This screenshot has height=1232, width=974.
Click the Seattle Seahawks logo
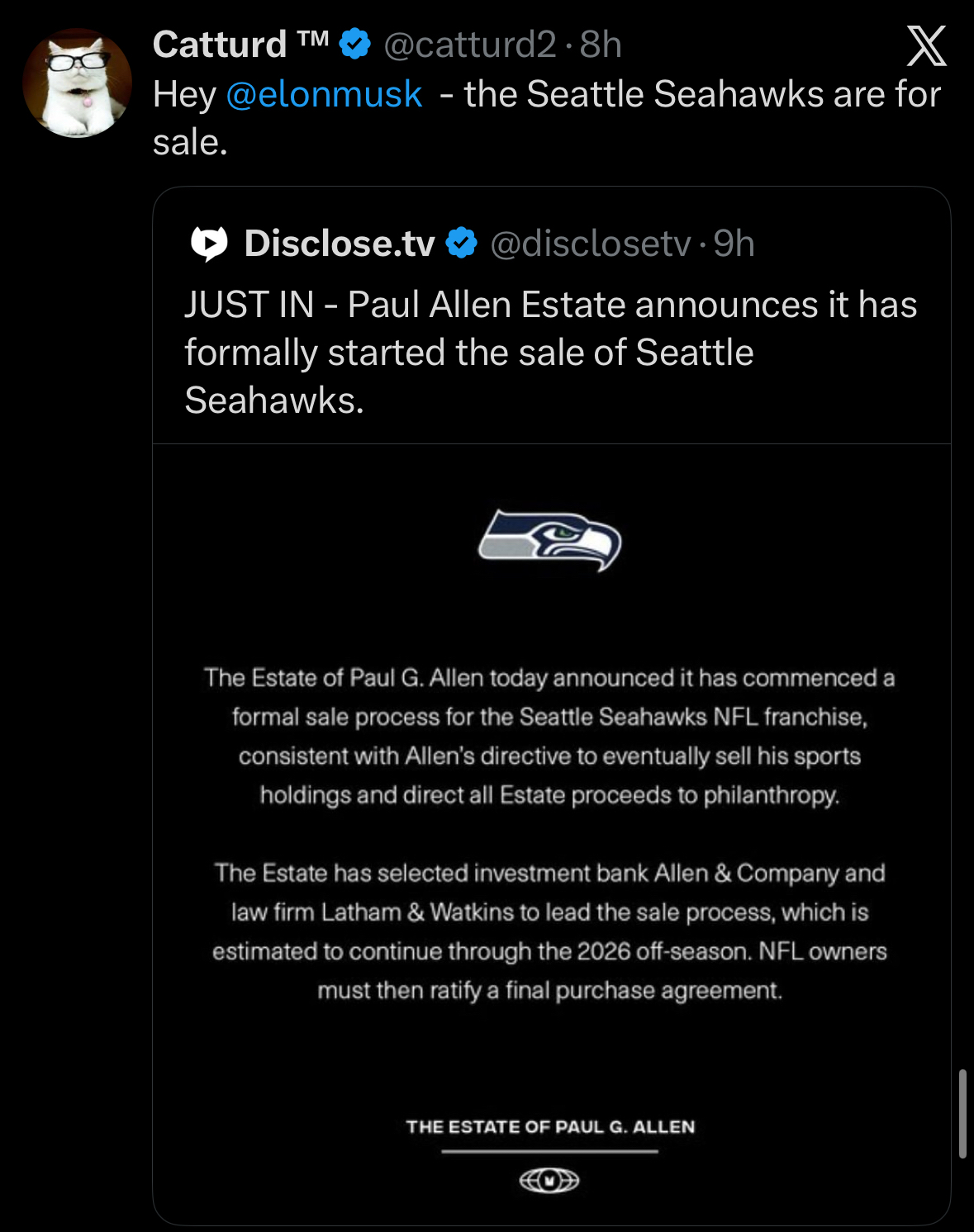[x=550, y=540]
